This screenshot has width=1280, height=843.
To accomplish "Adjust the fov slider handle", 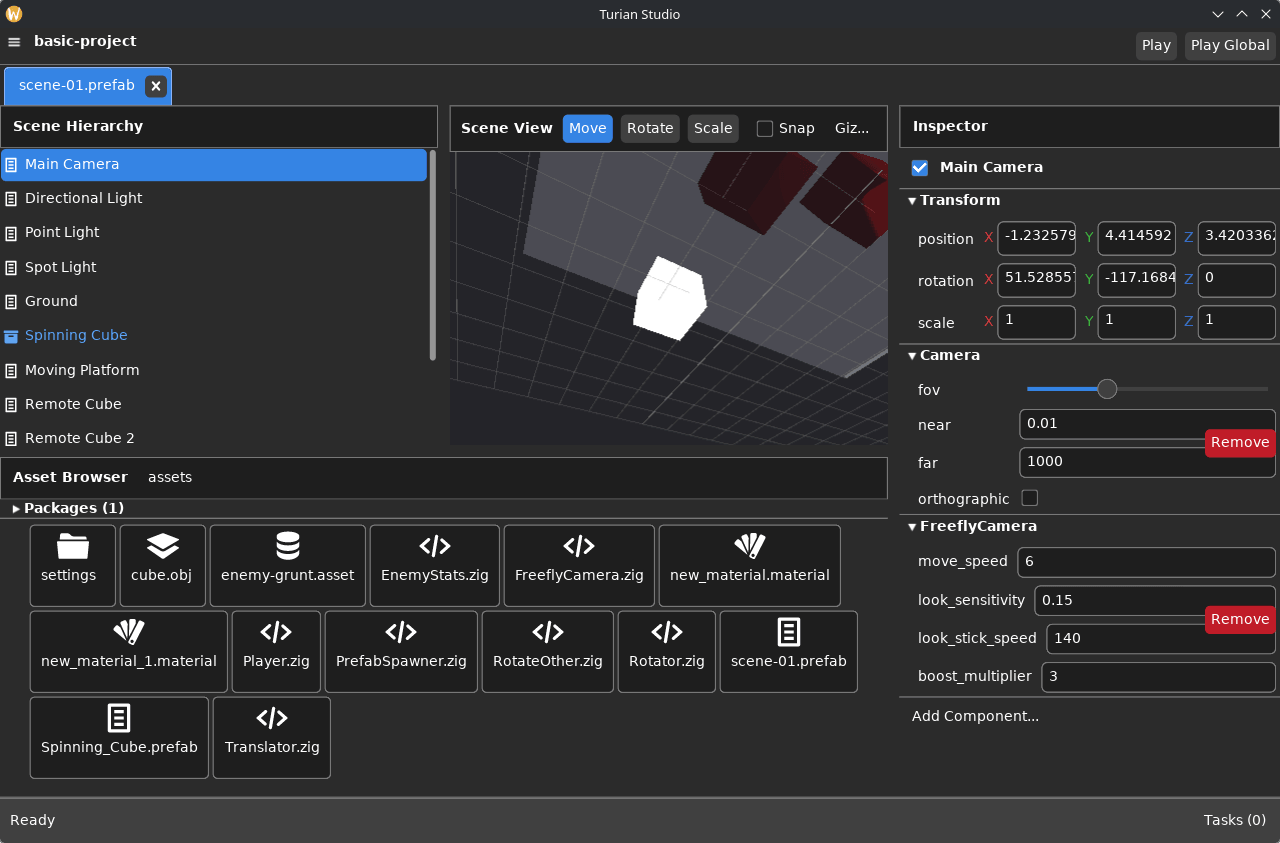I will click(x=1107, y=389).
